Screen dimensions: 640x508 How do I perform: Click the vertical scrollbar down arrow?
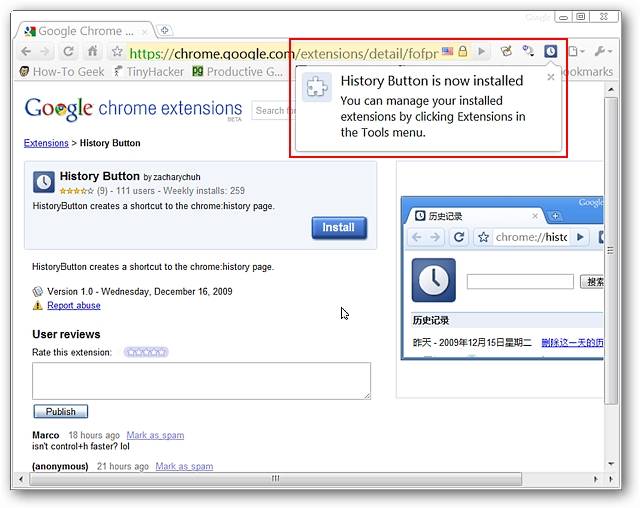coord(611,464)
